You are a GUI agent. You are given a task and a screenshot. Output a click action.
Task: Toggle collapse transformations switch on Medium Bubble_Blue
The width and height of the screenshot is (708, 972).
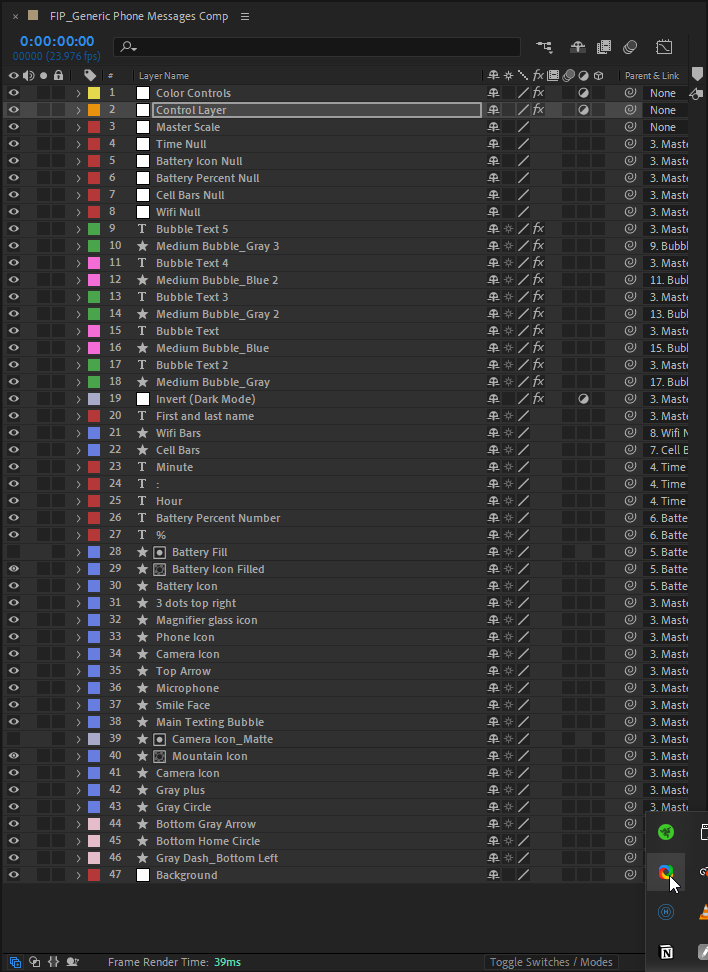point(508,348)
